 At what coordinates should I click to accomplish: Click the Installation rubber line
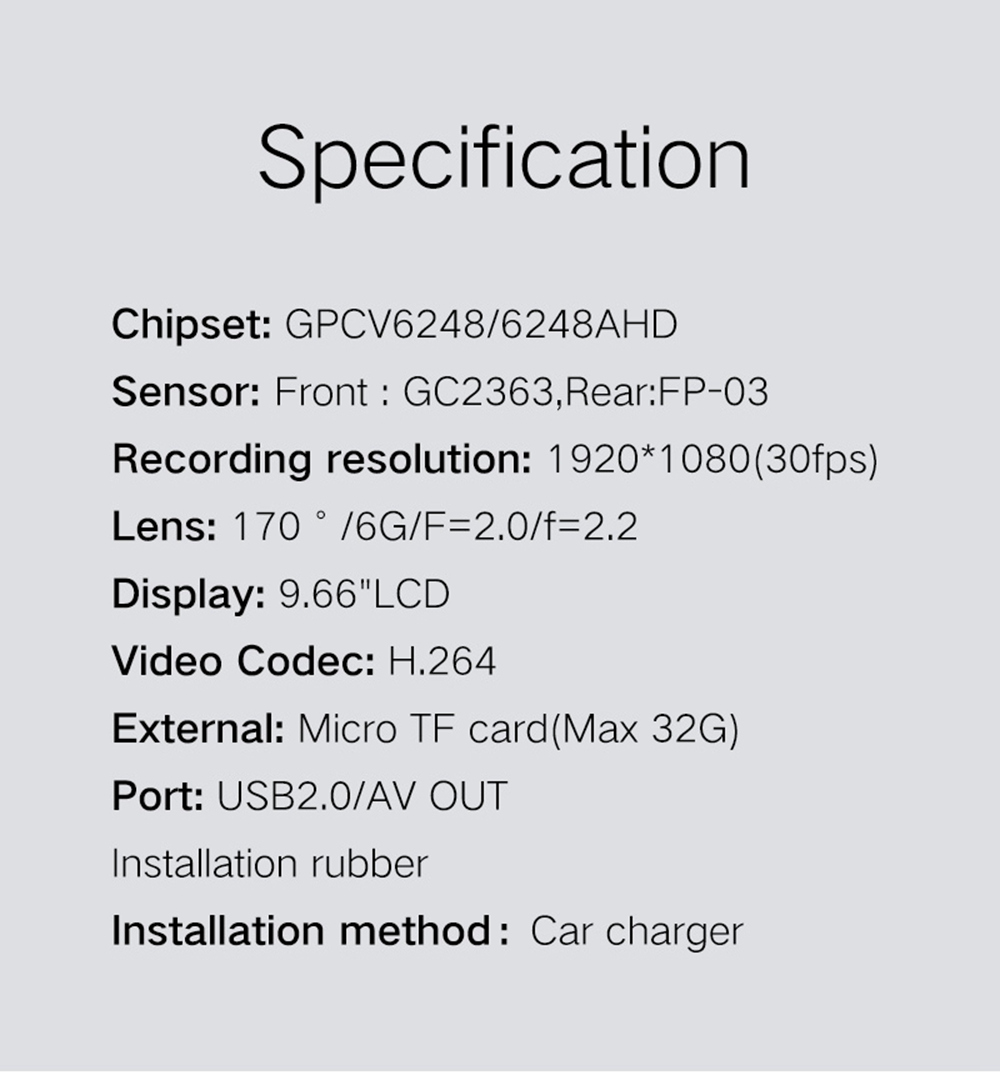click(x=269, y=864)
